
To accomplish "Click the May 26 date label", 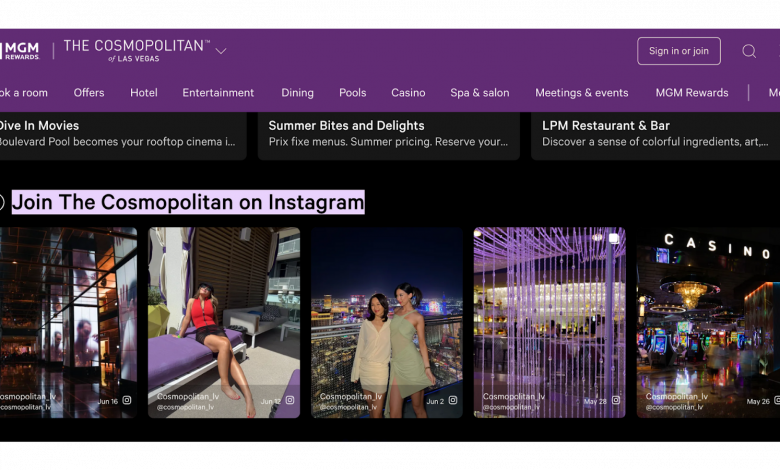I will point(758,401).
